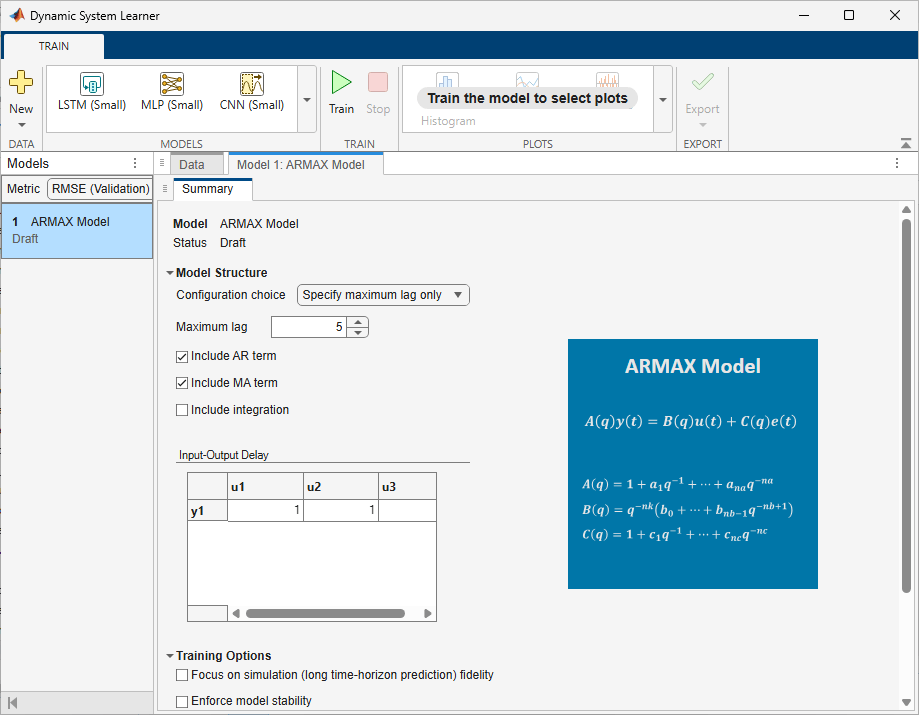The image size is (919, 715).
Task: Collapse the left panel with the arrow icon
Action: pos(13,703)
